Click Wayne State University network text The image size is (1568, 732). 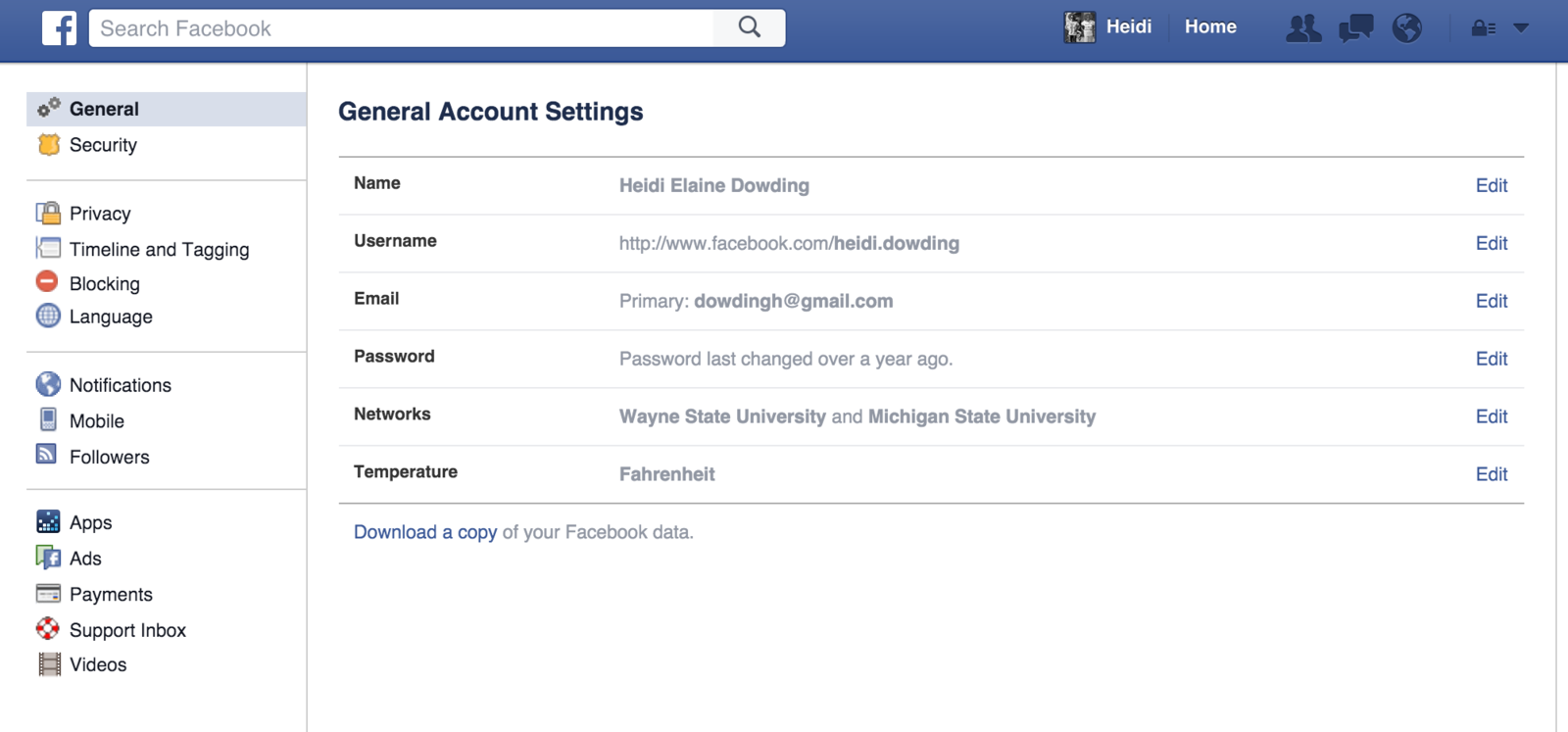click(722, 416)
